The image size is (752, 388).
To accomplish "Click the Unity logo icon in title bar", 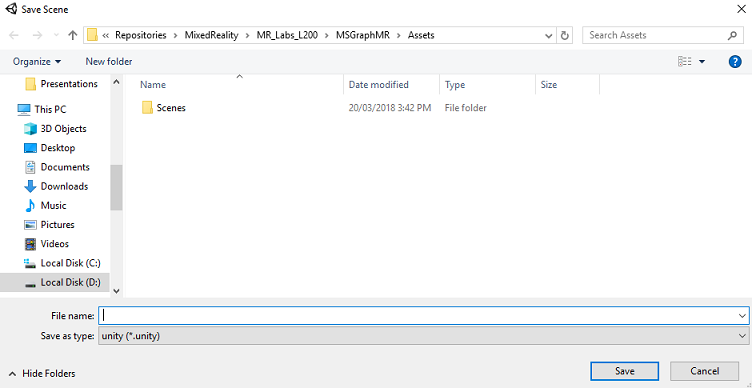I will pos(11,9).
